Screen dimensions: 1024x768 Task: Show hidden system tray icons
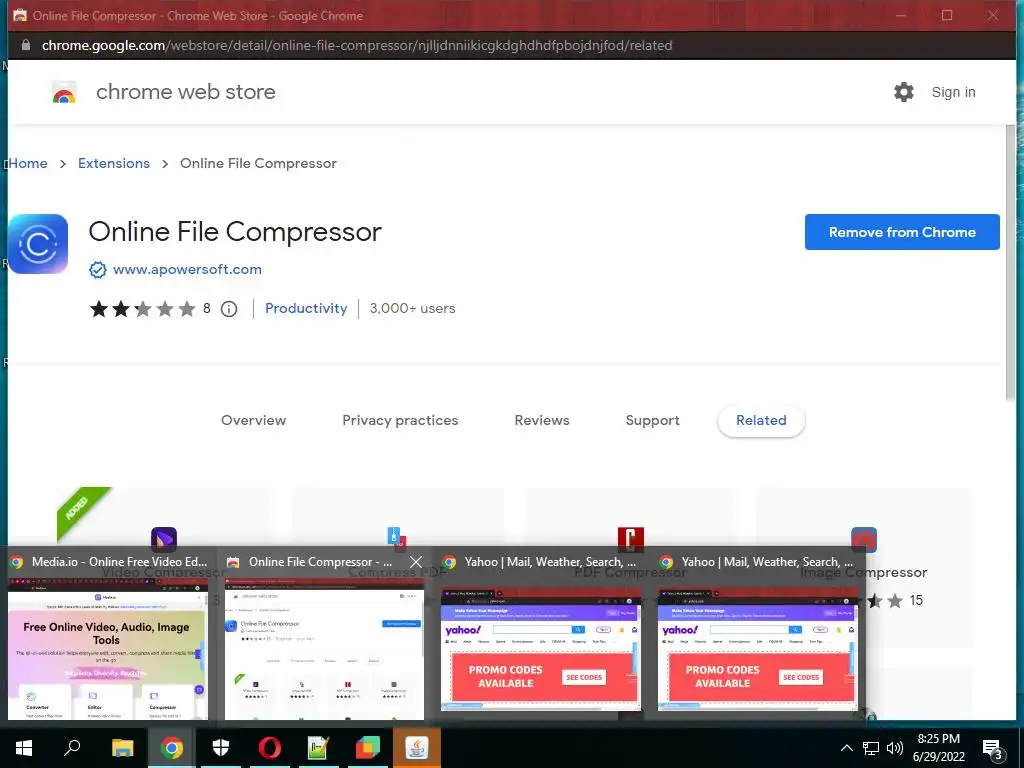tap(846, 748)
